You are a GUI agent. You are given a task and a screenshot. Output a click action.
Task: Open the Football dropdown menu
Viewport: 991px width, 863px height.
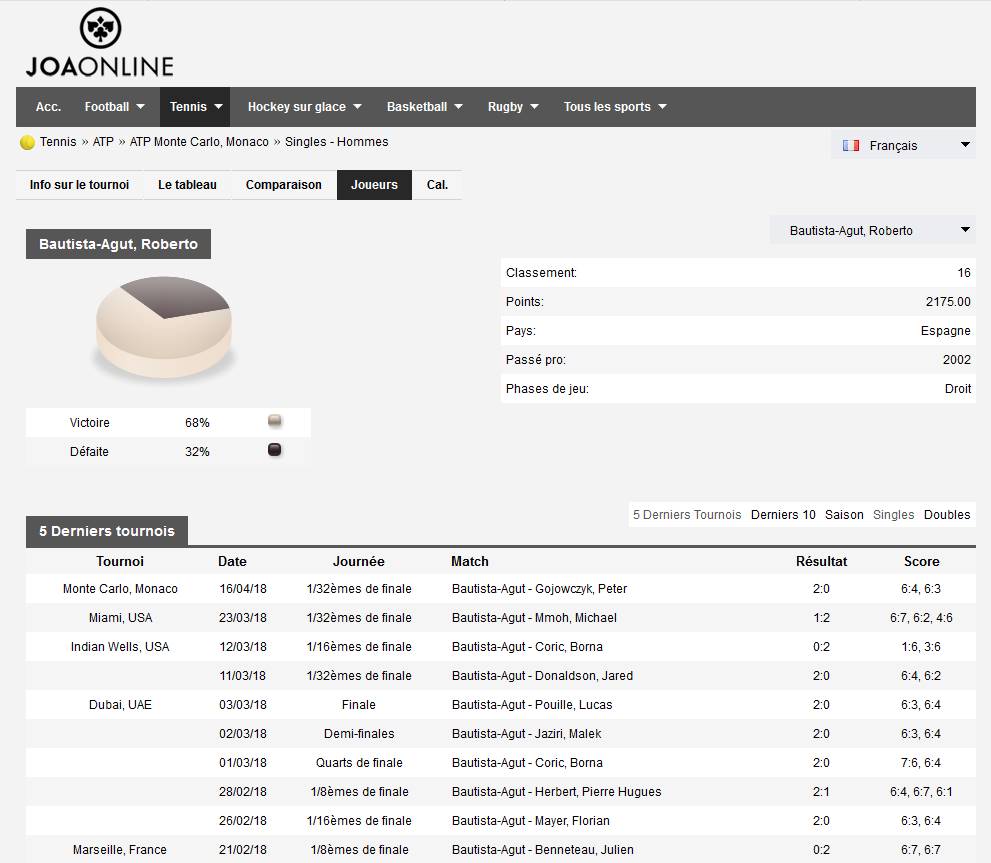coord(114,107)
